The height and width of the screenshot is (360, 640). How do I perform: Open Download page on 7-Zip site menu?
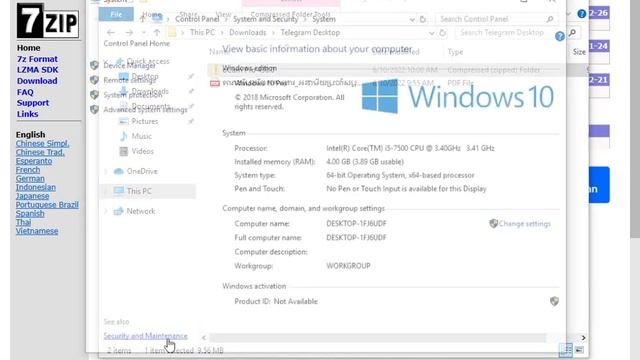click(37, 81)
